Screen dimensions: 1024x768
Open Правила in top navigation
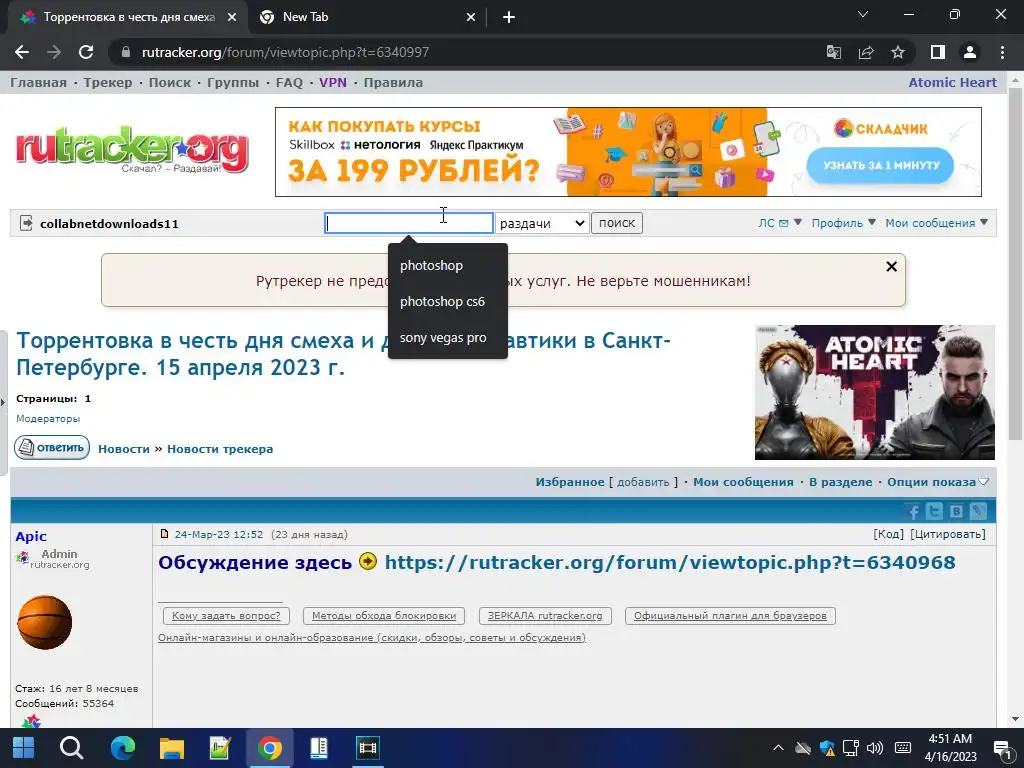(x=393, y=82)
